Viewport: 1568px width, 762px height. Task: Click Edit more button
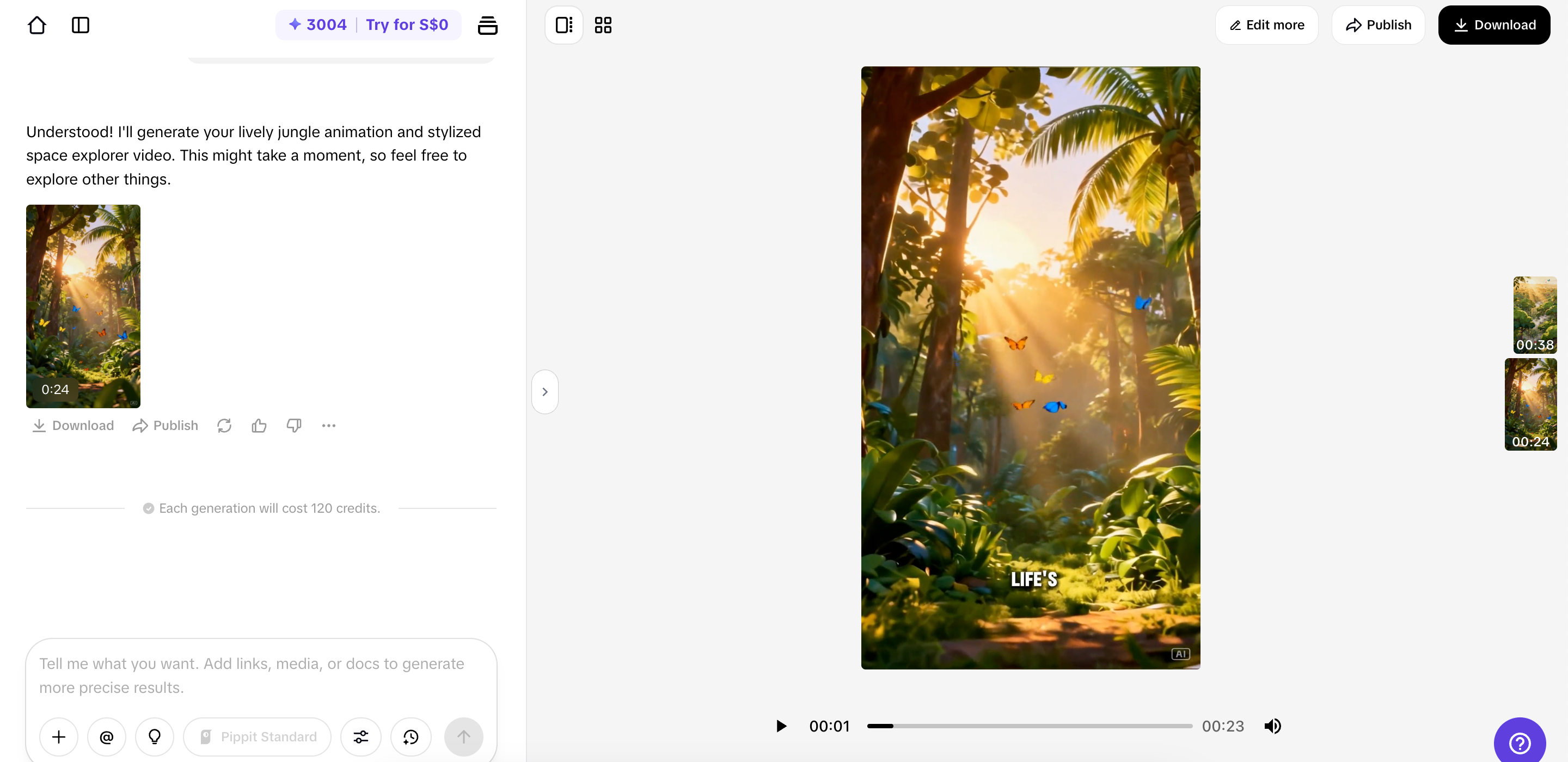(x=1267, y=25)
